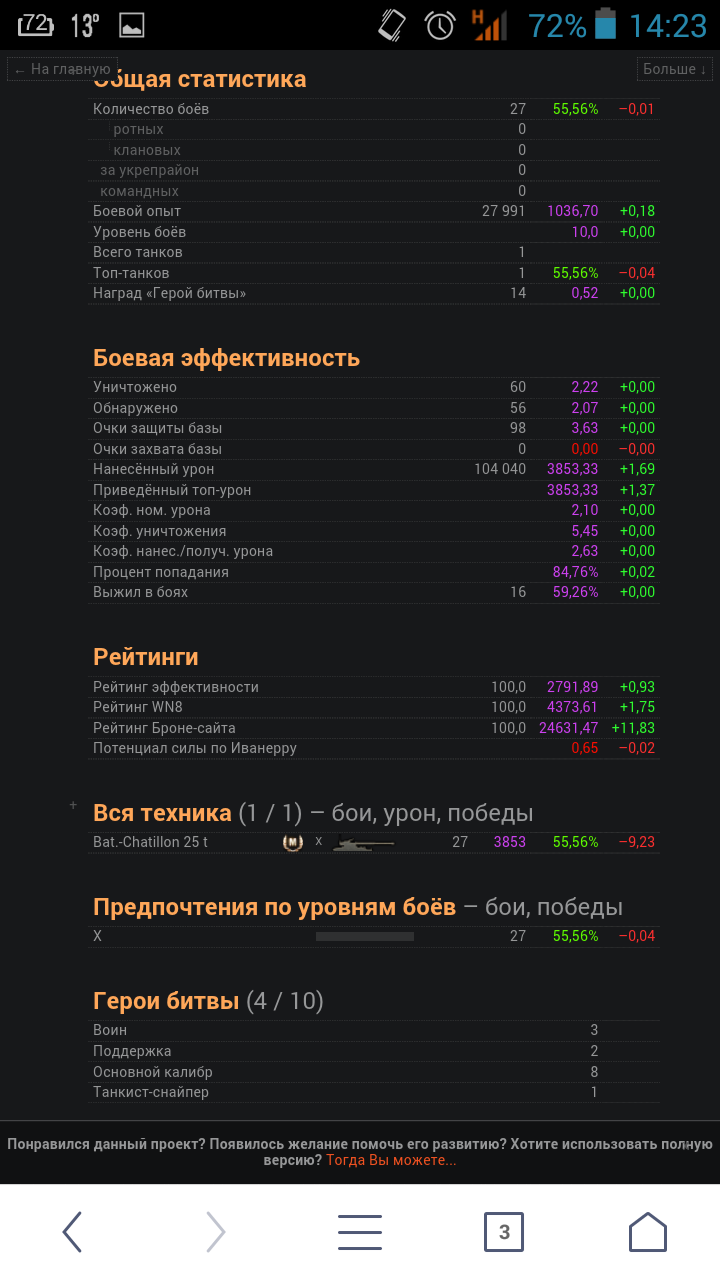Screen dimensions: 720x1280
Task: Follow the Тогда Вы можете link
Action: point(391,1160)
